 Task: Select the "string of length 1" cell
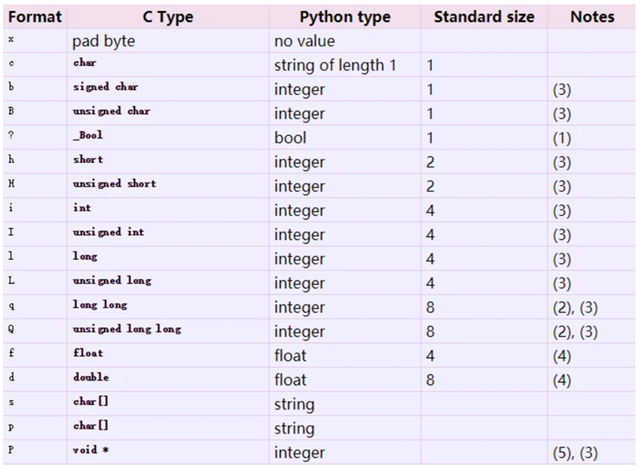pos(335,65)
